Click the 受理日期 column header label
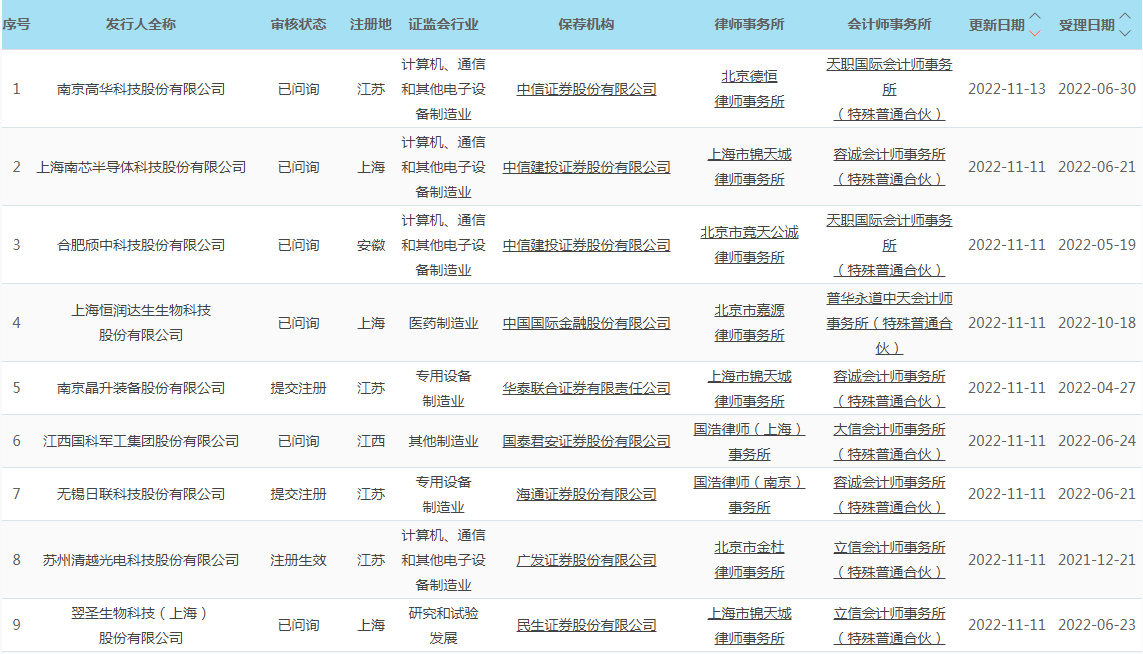The width and height of the screenshot is (1143, 654). coord(1086,25)
